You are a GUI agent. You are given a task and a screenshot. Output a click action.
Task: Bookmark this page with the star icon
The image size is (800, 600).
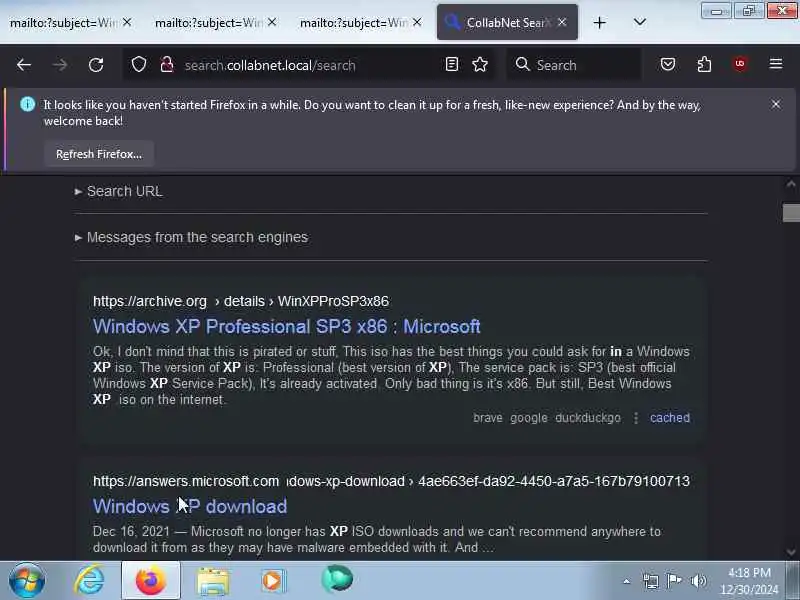pyautogui.click(x=480, y=64)
